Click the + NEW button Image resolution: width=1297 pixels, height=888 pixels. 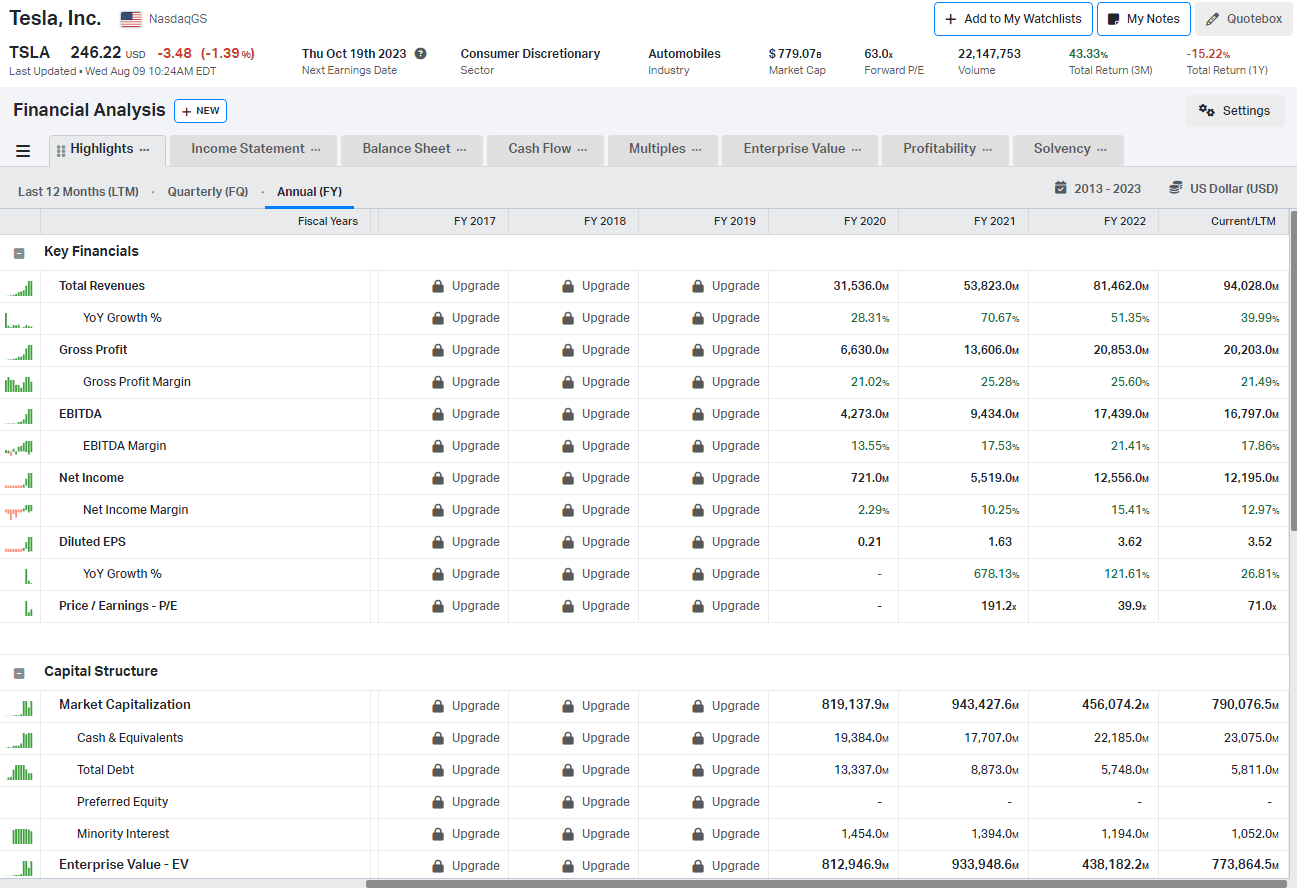coord(200,111)
